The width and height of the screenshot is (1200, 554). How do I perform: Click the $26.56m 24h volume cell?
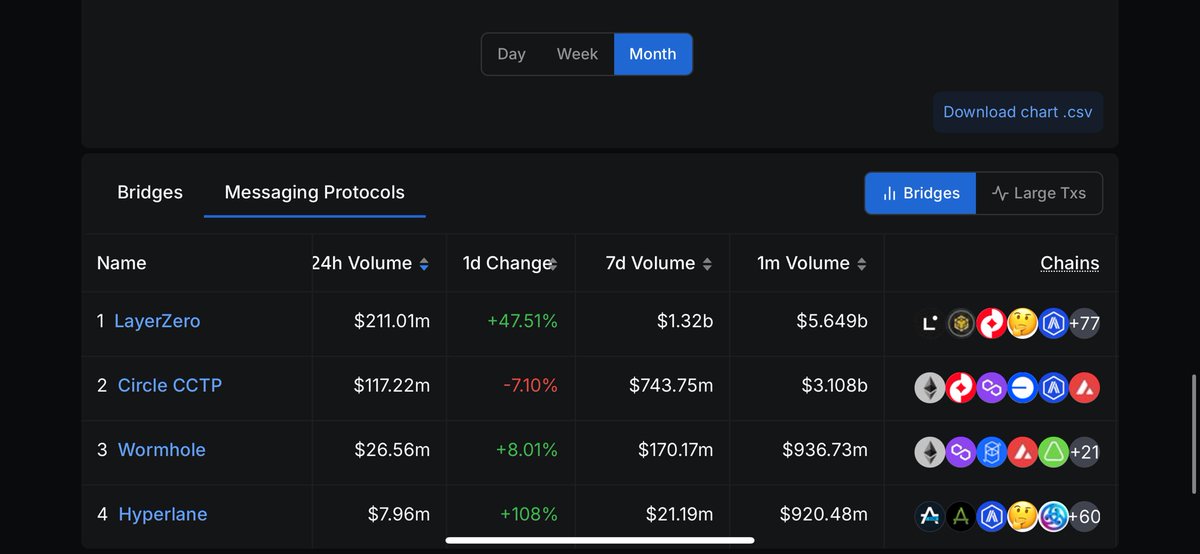(392, 450)
